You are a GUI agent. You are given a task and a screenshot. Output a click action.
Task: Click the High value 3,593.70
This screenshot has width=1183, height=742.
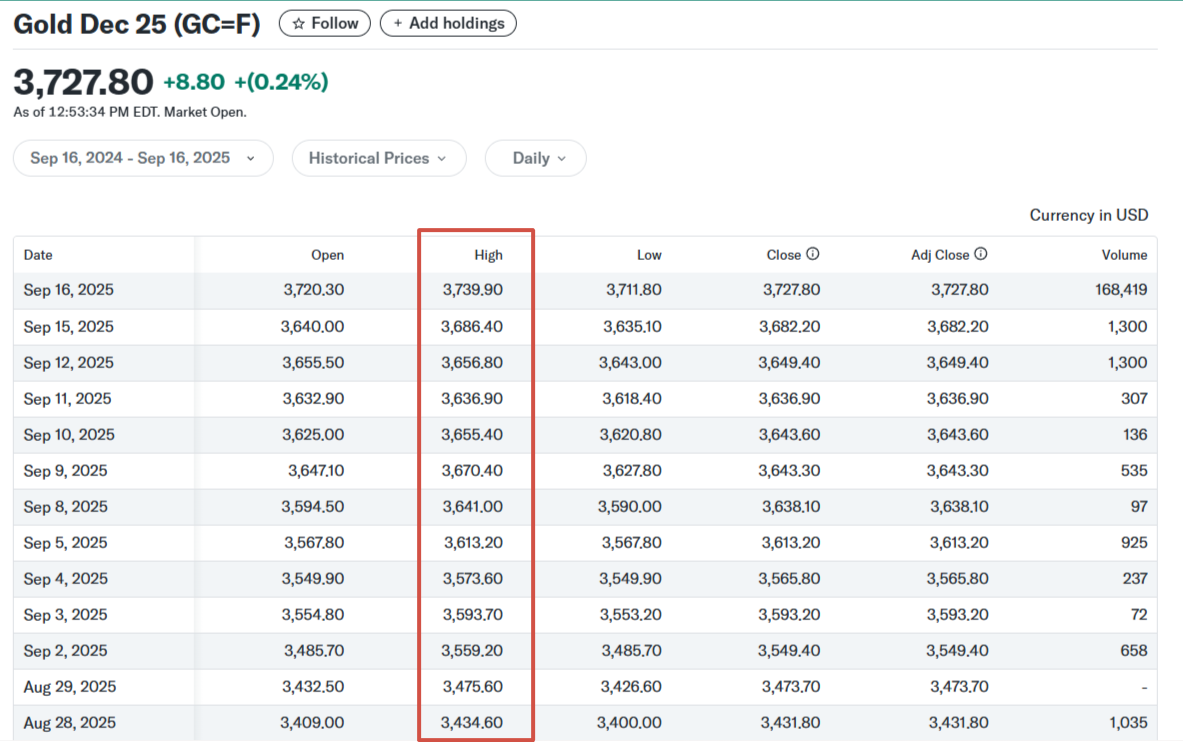click(472, 614)
